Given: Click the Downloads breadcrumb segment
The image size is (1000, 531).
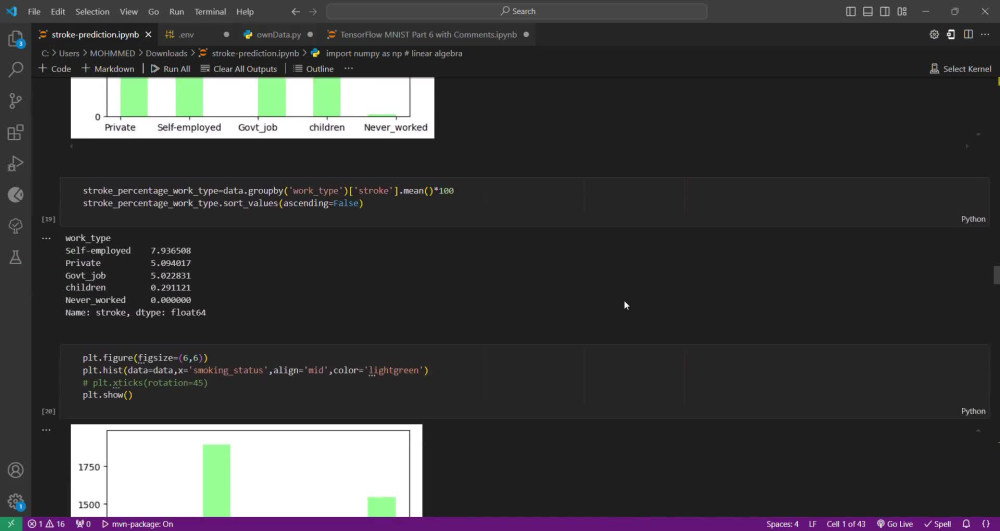Looking at the screenshot, I should pos(166,54).
